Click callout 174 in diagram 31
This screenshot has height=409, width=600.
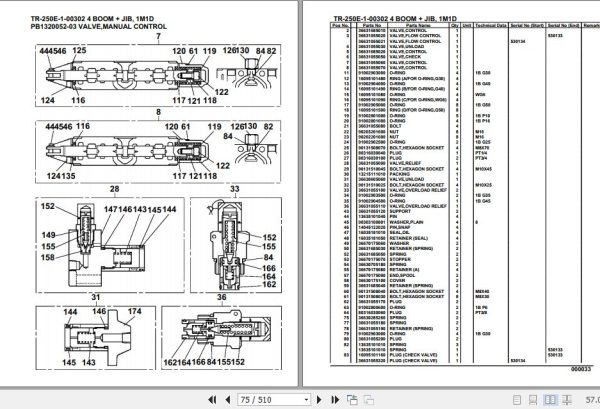pyautogui.click(x=134, y=311)
